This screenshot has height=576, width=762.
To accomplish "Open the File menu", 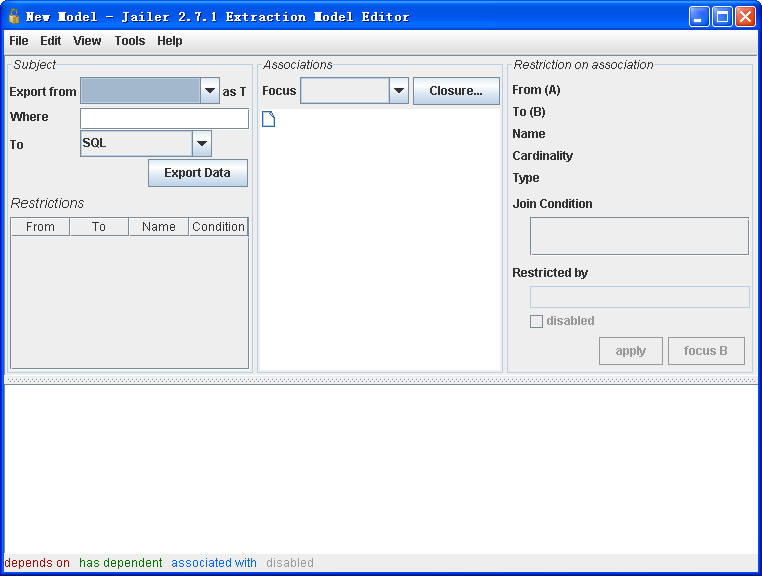I will (x=18, y=41).
